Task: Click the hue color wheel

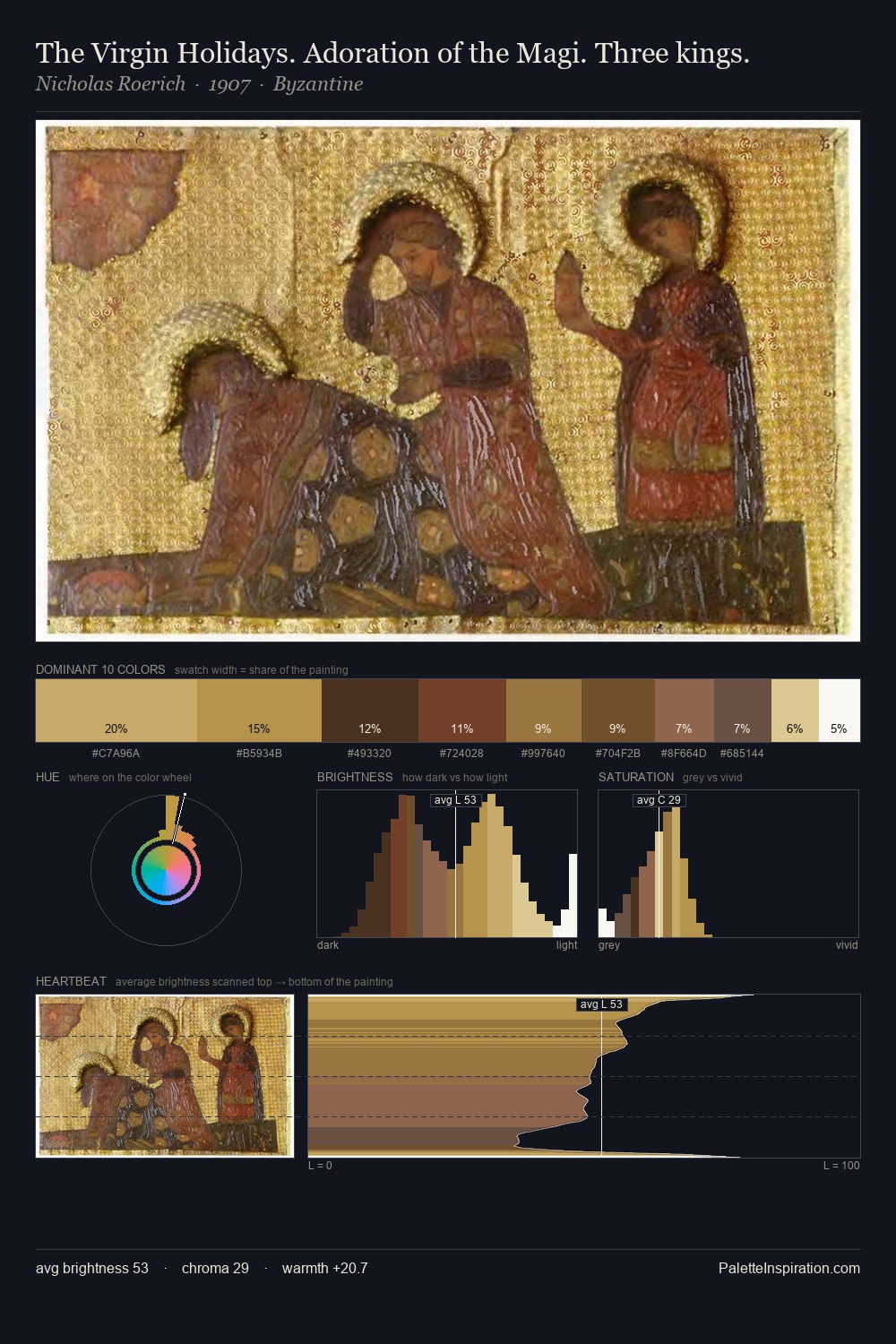Action: point(166,870)
